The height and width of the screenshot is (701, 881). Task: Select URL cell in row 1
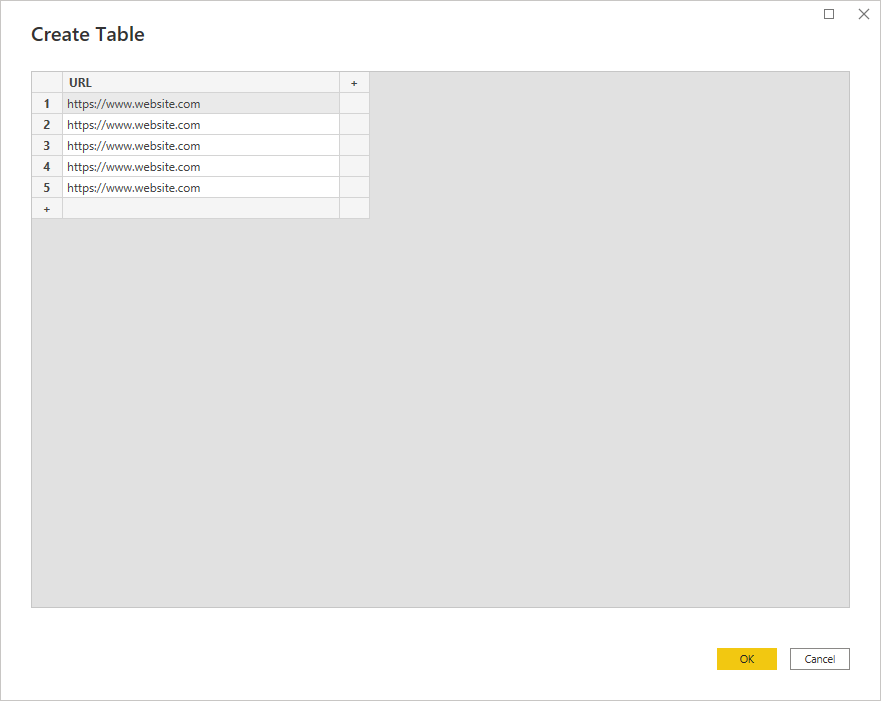[201, 103]
